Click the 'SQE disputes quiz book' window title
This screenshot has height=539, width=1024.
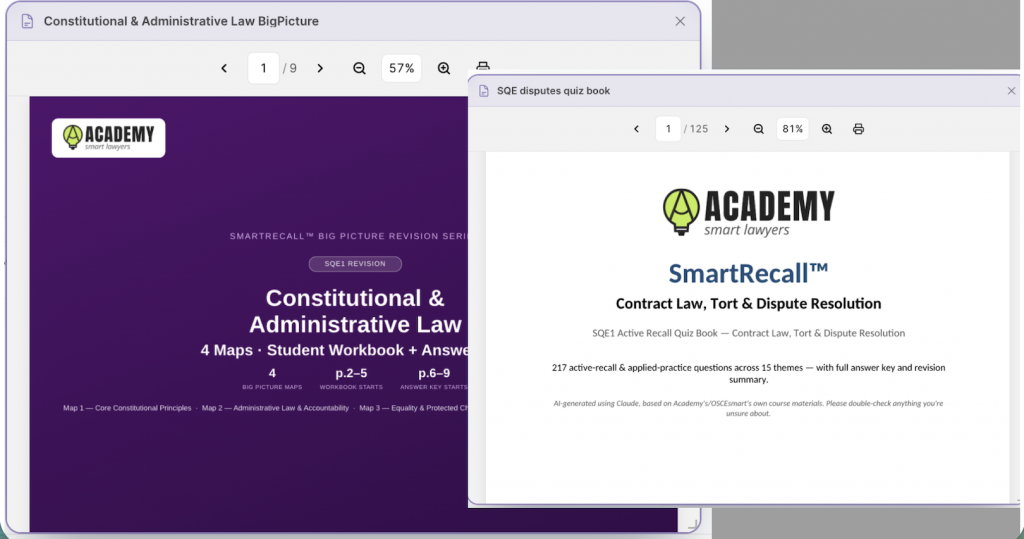pyautogui.click(x=553, y=91)
